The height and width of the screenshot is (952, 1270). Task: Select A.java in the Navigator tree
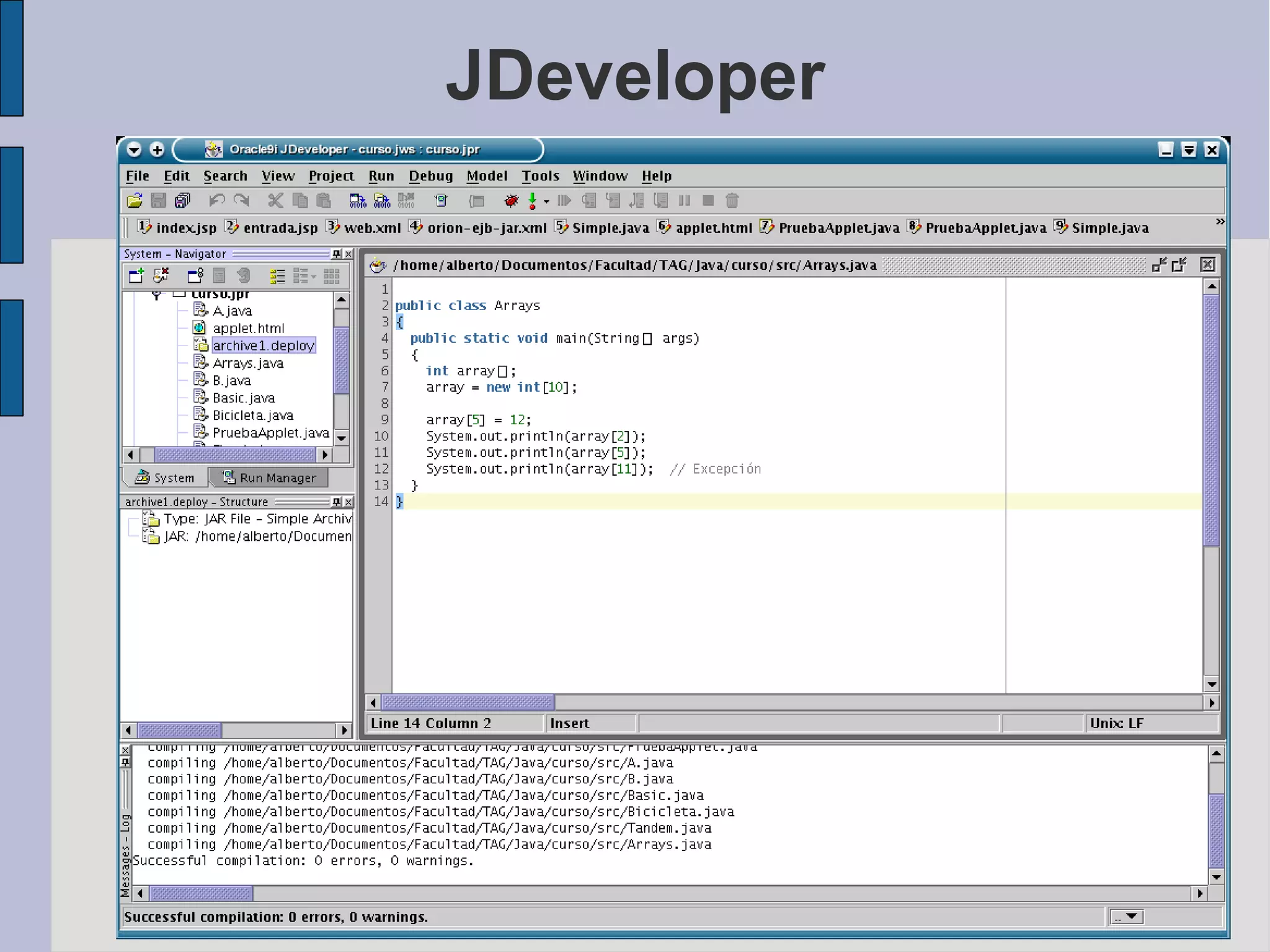click(x=232, y=311)
